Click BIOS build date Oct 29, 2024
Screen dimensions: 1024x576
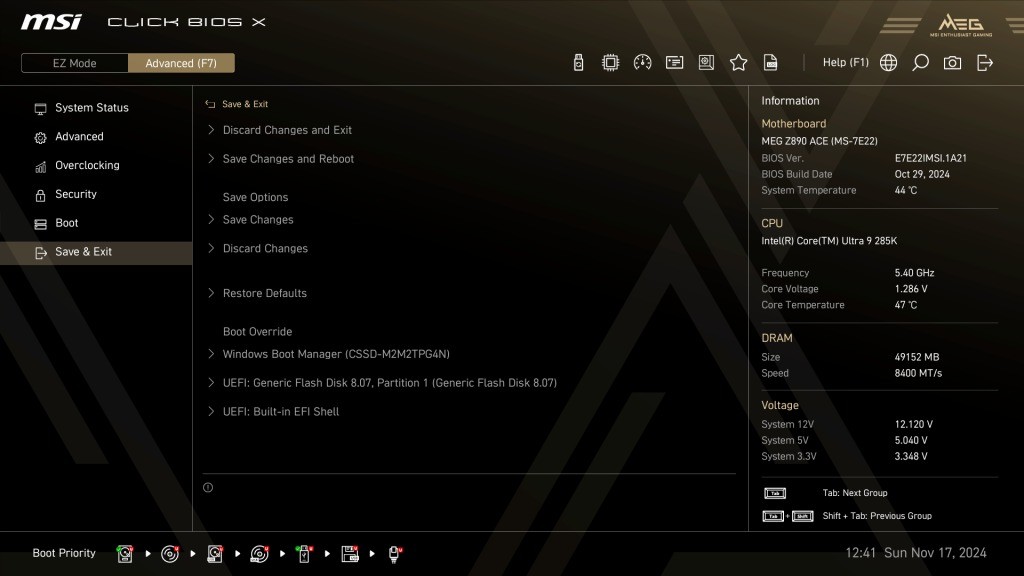(921, 174)
